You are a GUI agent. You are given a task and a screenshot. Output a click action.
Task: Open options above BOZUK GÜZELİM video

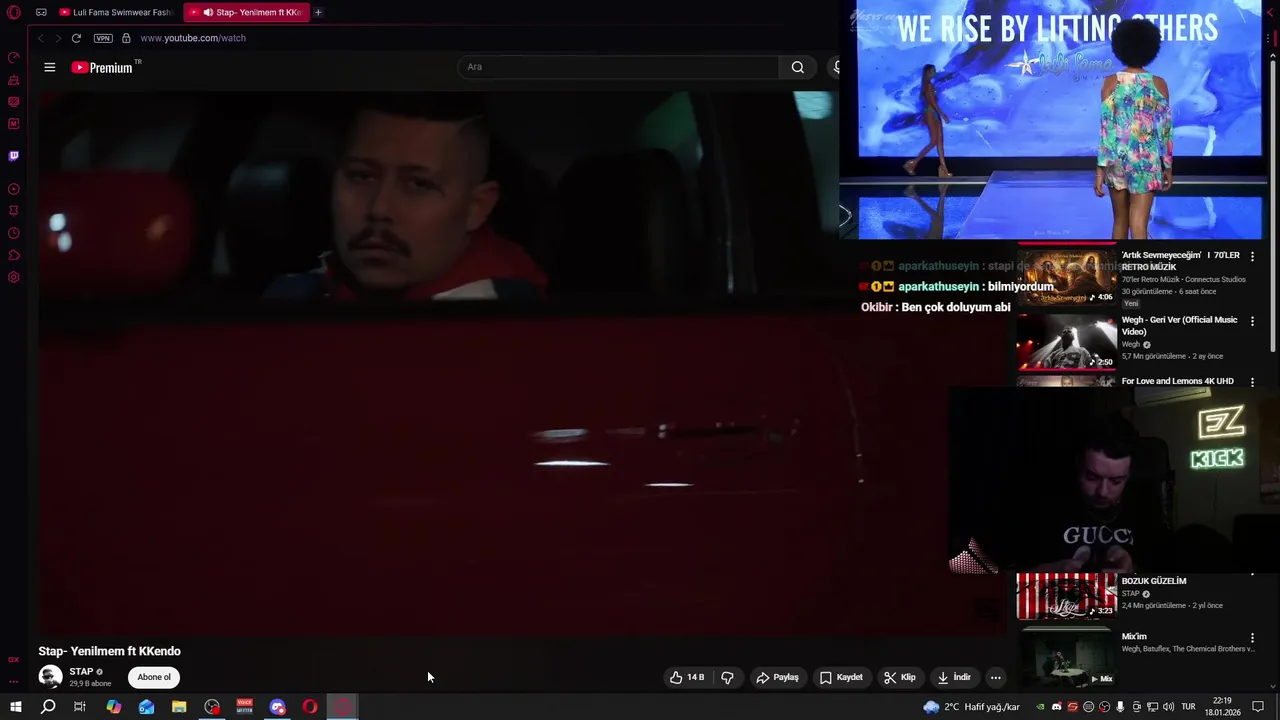1252,575
